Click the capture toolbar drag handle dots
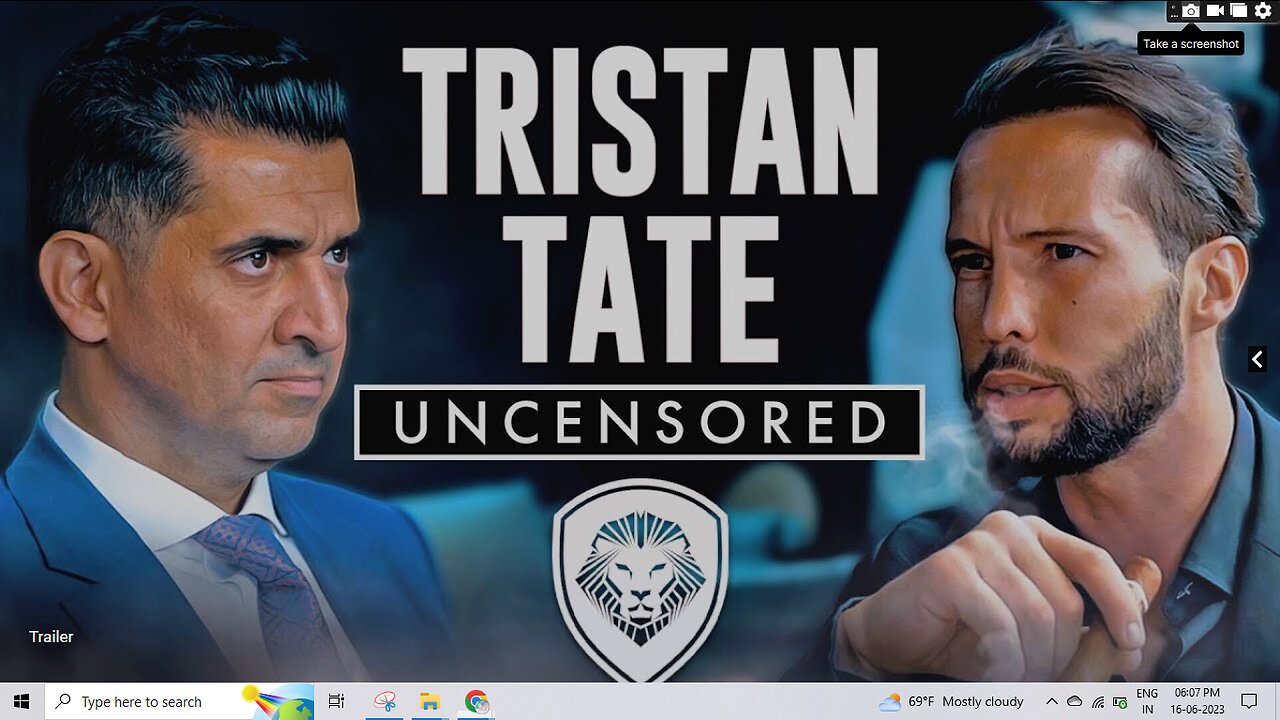Viewport: 1280px width, 720px height. 1174,11
